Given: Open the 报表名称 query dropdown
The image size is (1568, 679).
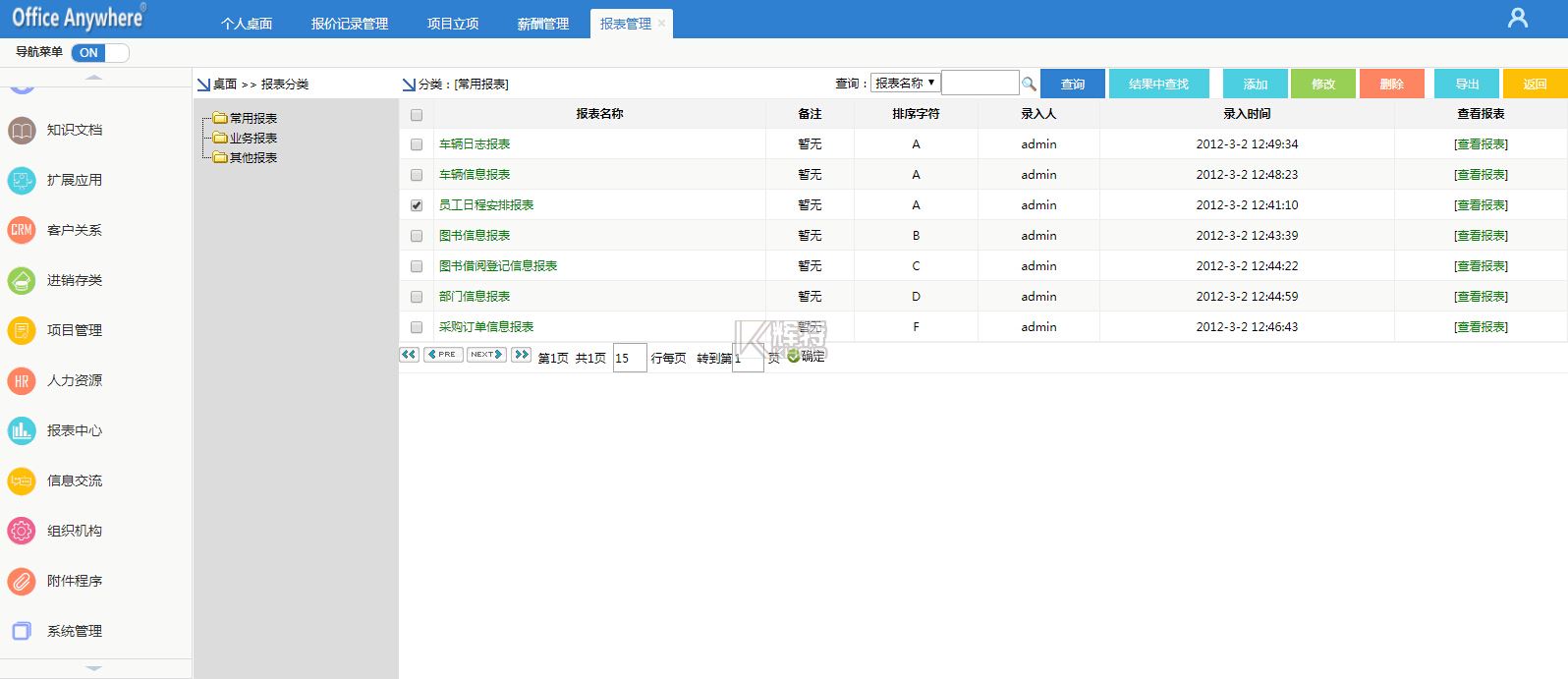Looking at the screenshot, I should [x=905, y=84].
